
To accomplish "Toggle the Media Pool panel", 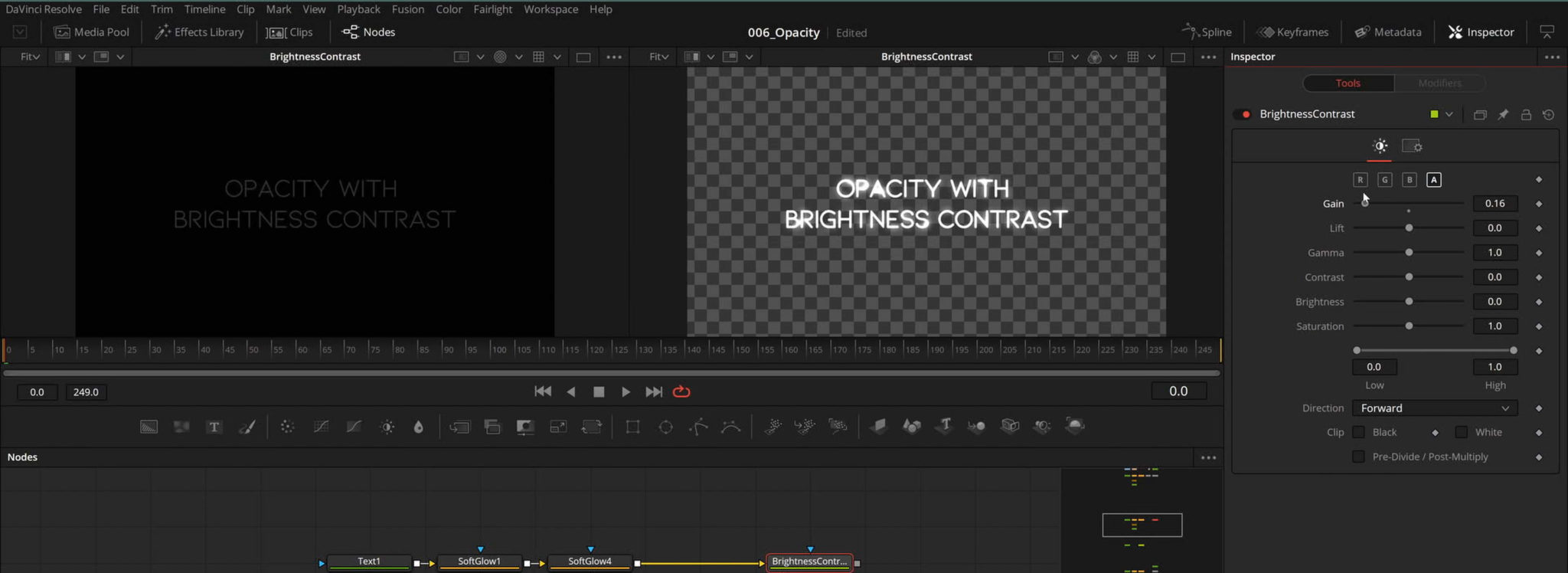I will pos(92,32).
